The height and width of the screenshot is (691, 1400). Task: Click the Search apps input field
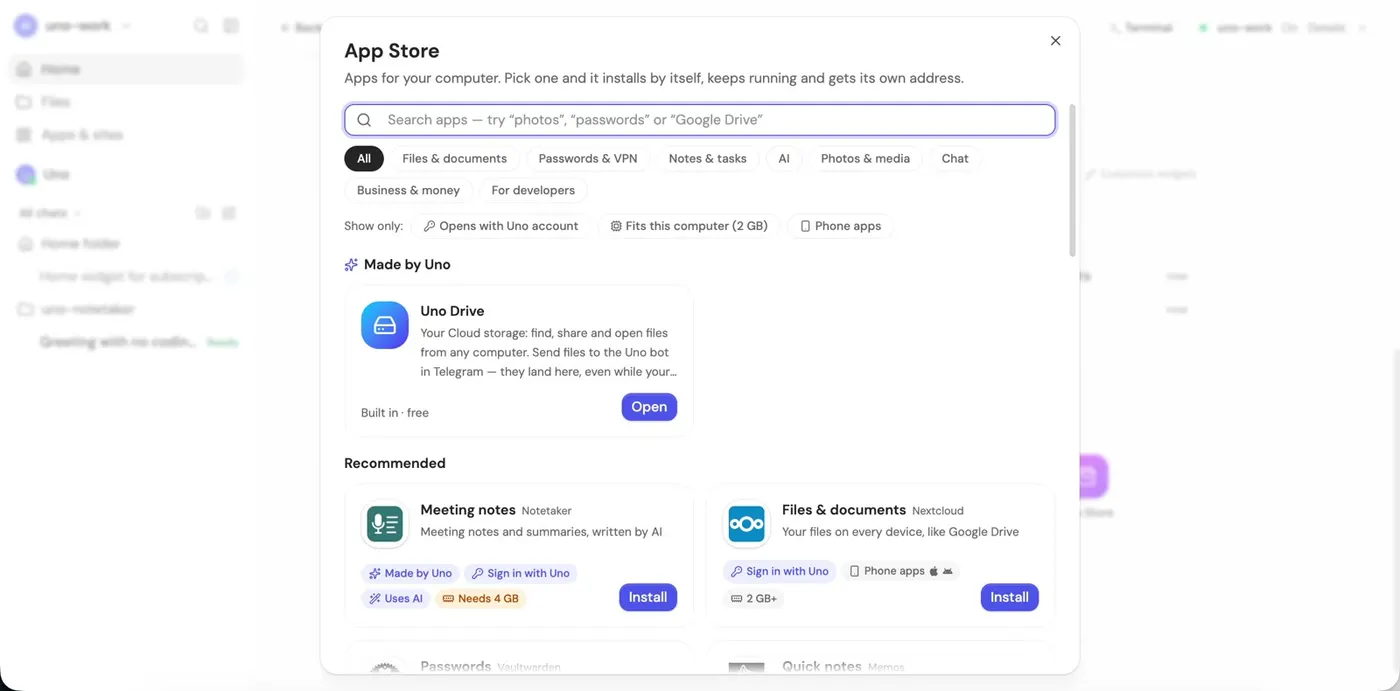pyautogui.click(x=700, y=120)
